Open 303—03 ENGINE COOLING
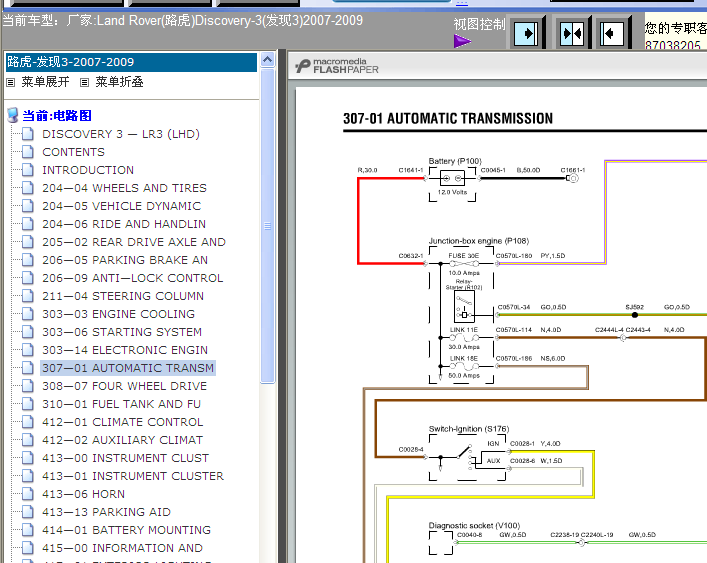The height and width of the screenshot is (563, 707). (x=119, y=314)
